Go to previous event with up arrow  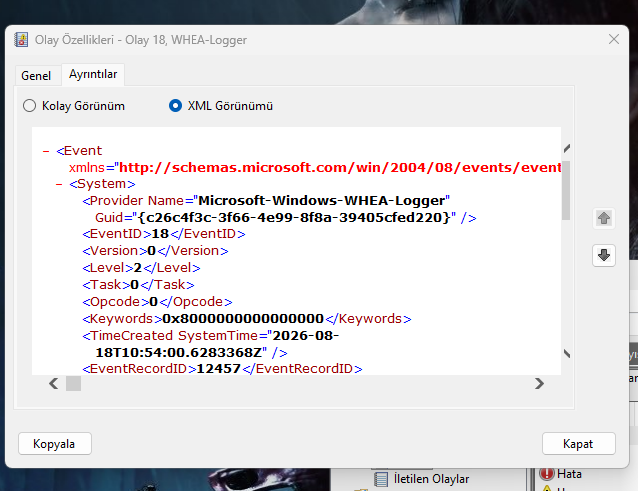604,218
